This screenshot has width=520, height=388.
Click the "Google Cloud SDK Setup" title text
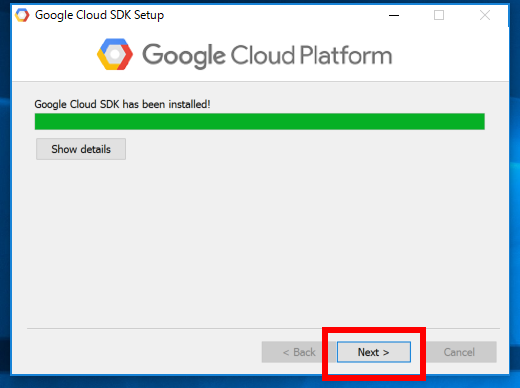[99, 15]
